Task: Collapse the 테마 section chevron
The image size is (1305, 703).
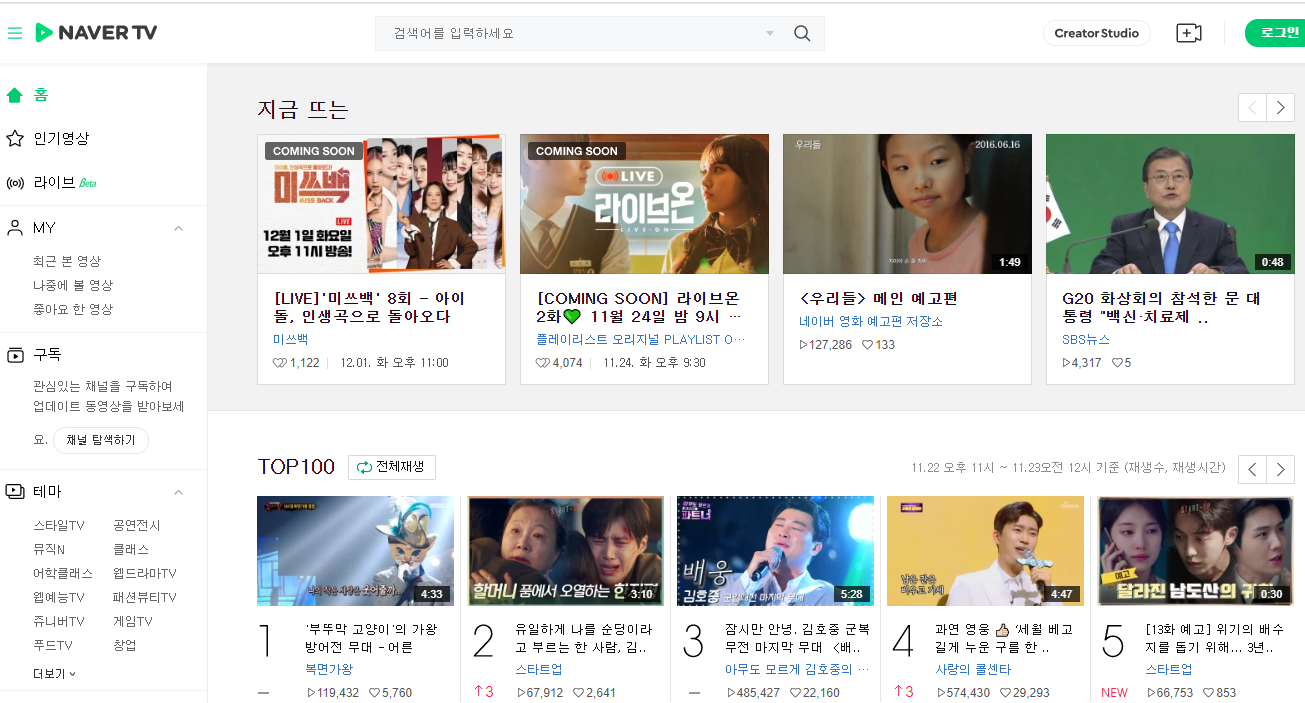Action: [x=178, y=491]
